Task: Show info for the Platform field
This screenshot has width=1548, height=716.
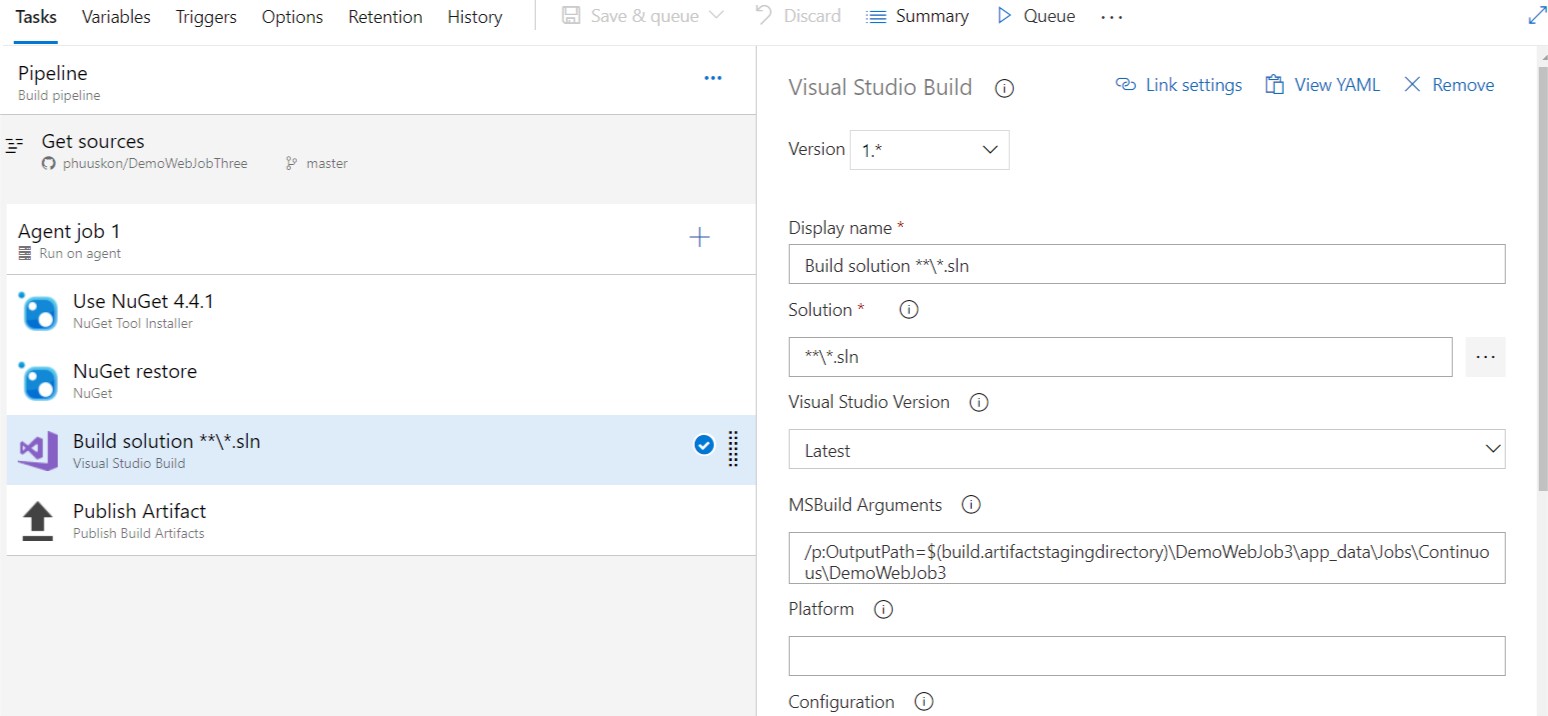Action: 883,609
